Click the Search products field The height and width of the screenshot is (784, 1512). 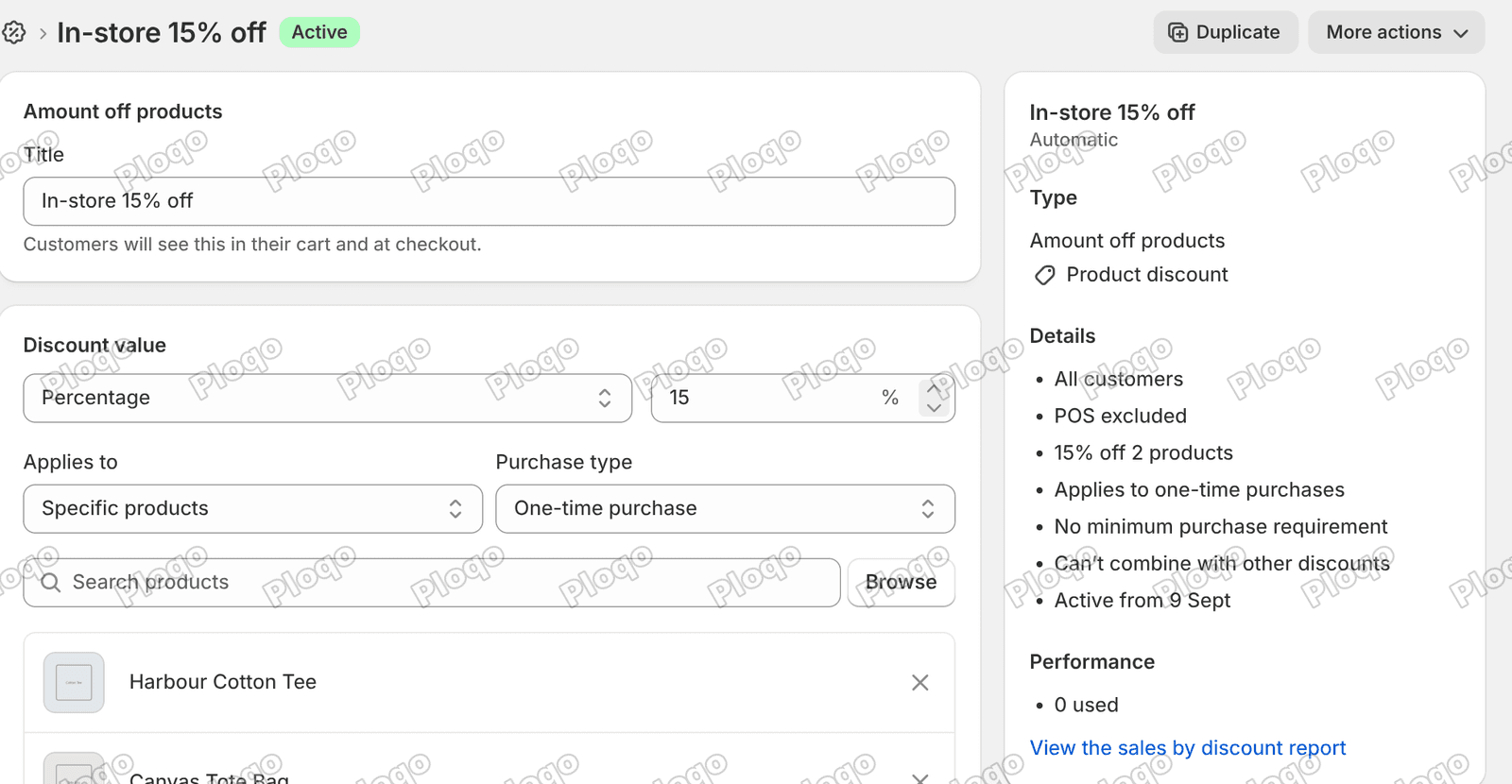coord(432,582)
